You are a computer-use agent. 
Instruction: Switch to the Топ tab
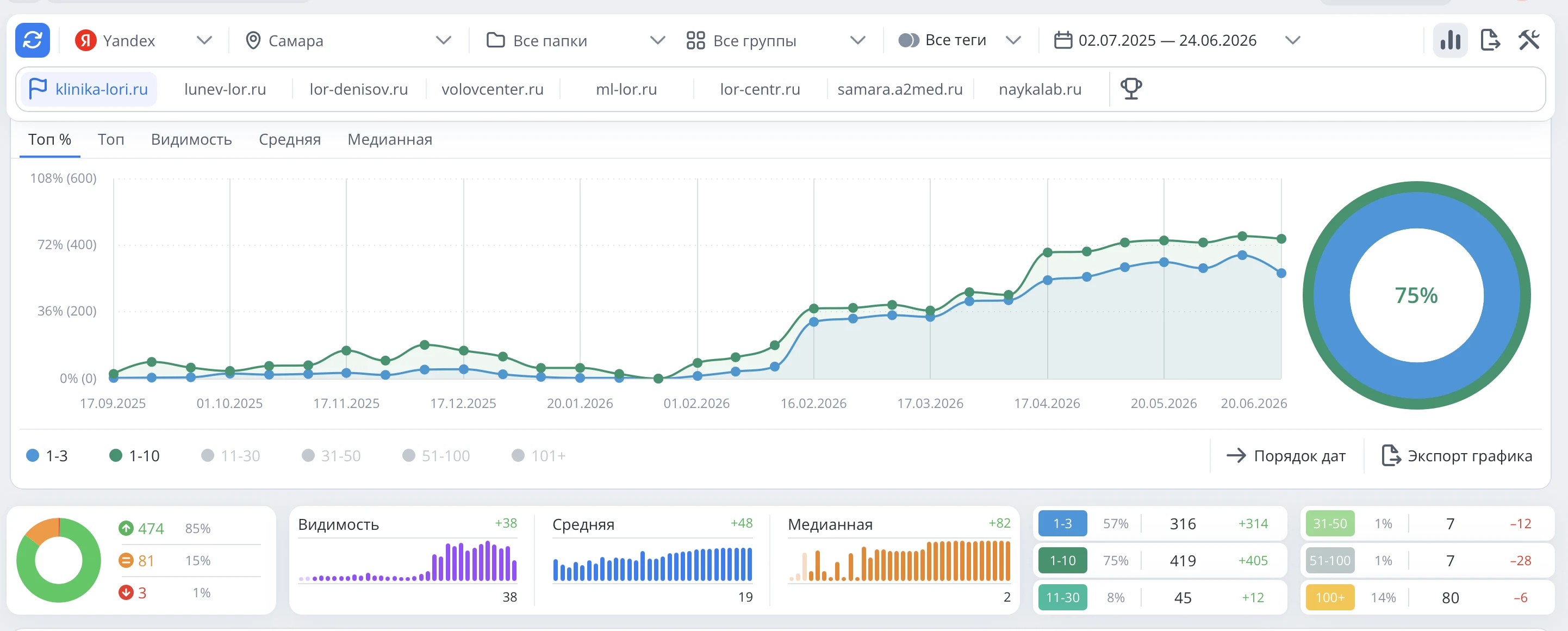111,139
